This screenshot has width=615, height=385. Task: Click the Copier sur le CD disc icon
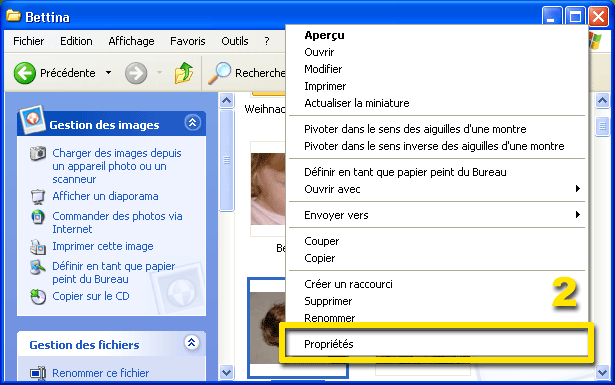[38, 297]
